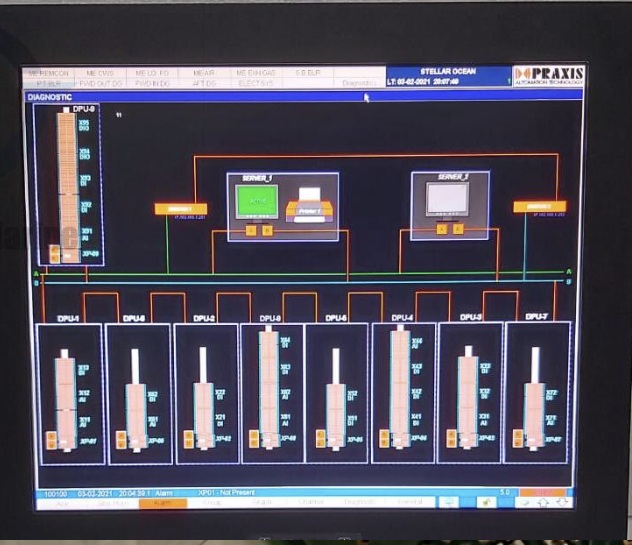Open the FWD IN DG page tab

coord(152,83)
